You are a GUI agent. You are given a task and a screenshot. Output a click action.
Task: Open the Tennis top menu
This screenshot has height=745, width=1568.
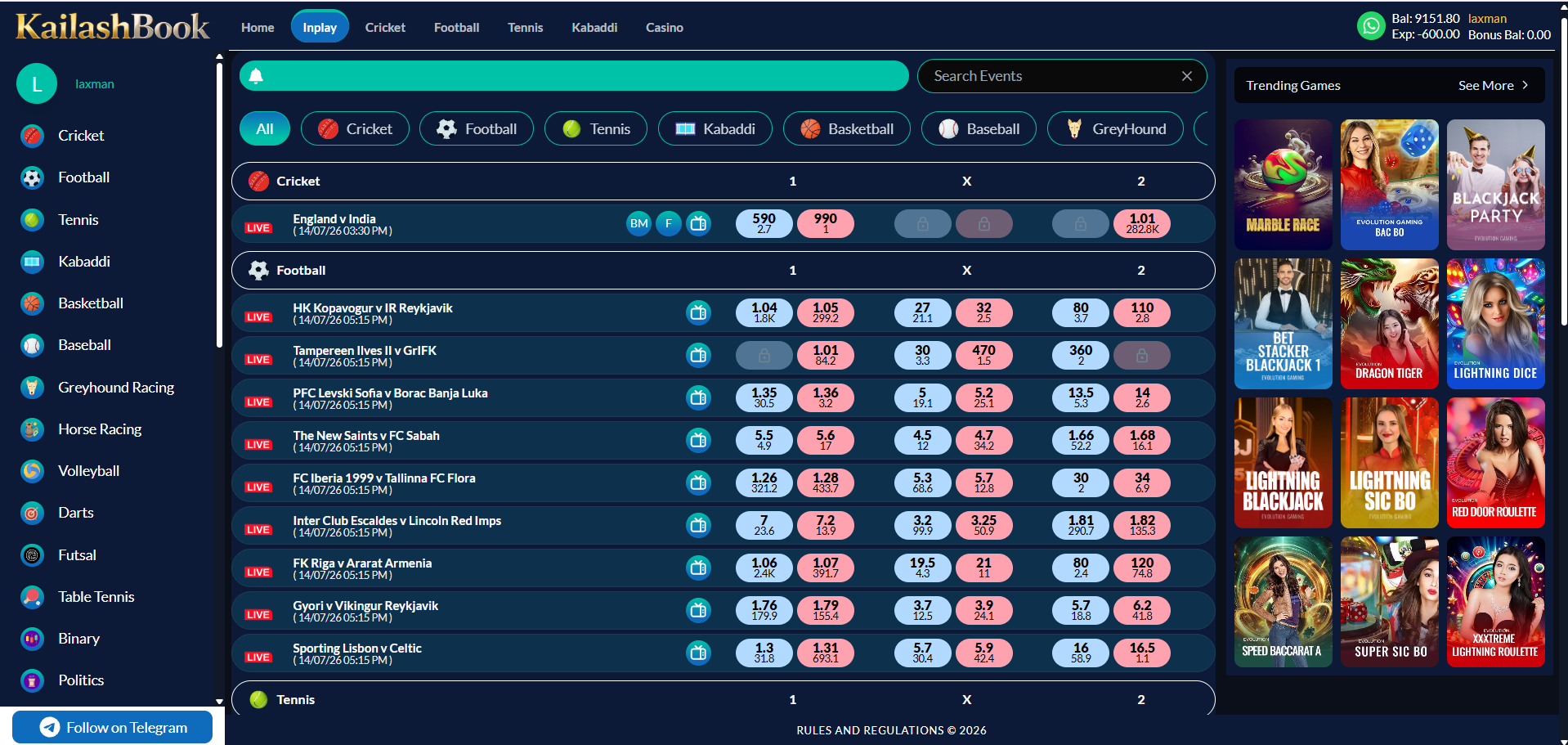(525, 27)
